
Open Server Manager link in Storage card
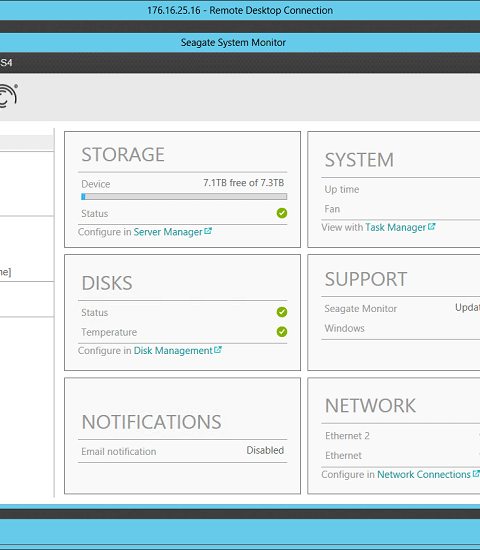point(168,232)
